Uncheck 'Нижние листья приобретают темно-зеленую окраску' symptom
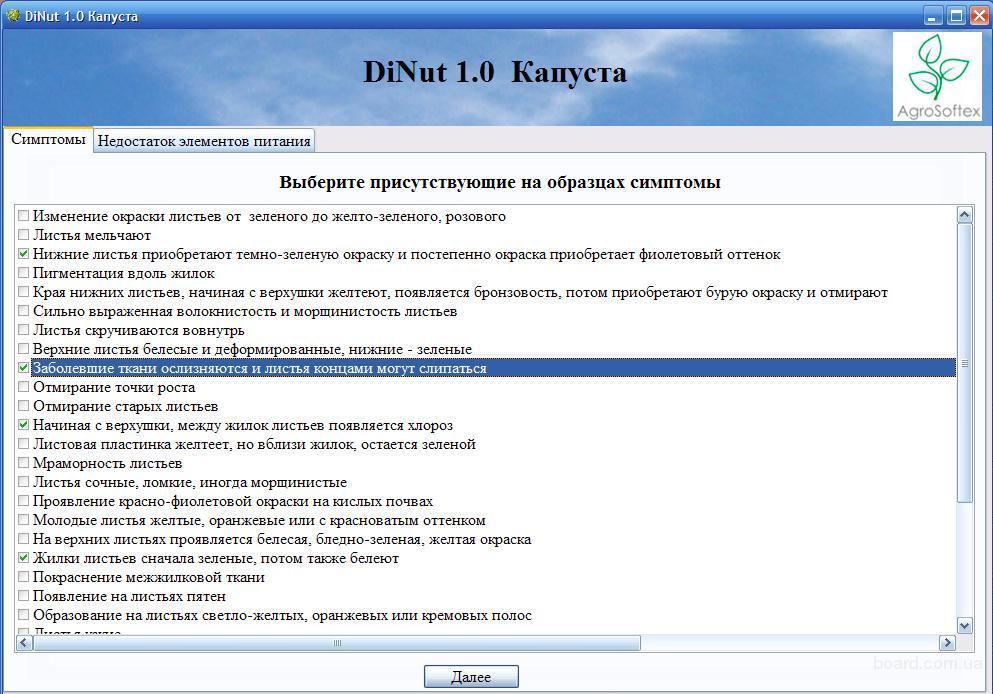Image resolution: width=993 pixels, height=694 pixels. tap(24, 254)
